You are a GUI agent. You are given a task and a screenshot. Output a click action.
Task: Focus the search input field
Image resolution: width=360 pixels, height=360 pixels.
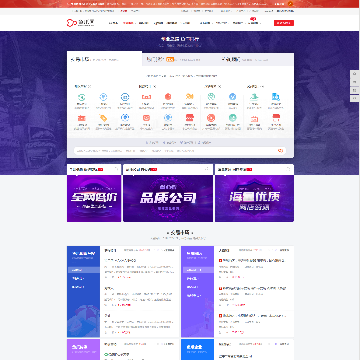tap(180, 151)
